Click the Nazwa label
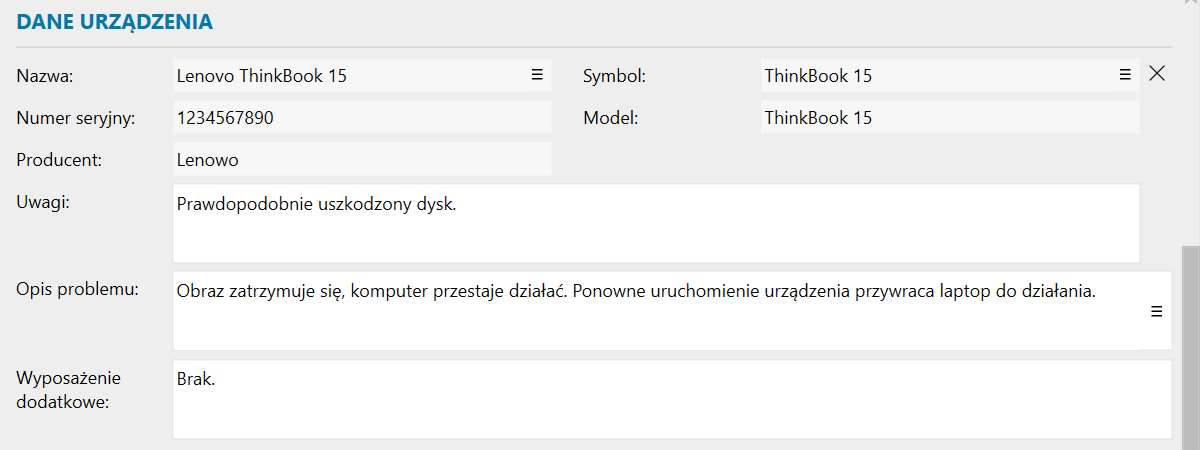The image size is (1200, 450). 46,75
